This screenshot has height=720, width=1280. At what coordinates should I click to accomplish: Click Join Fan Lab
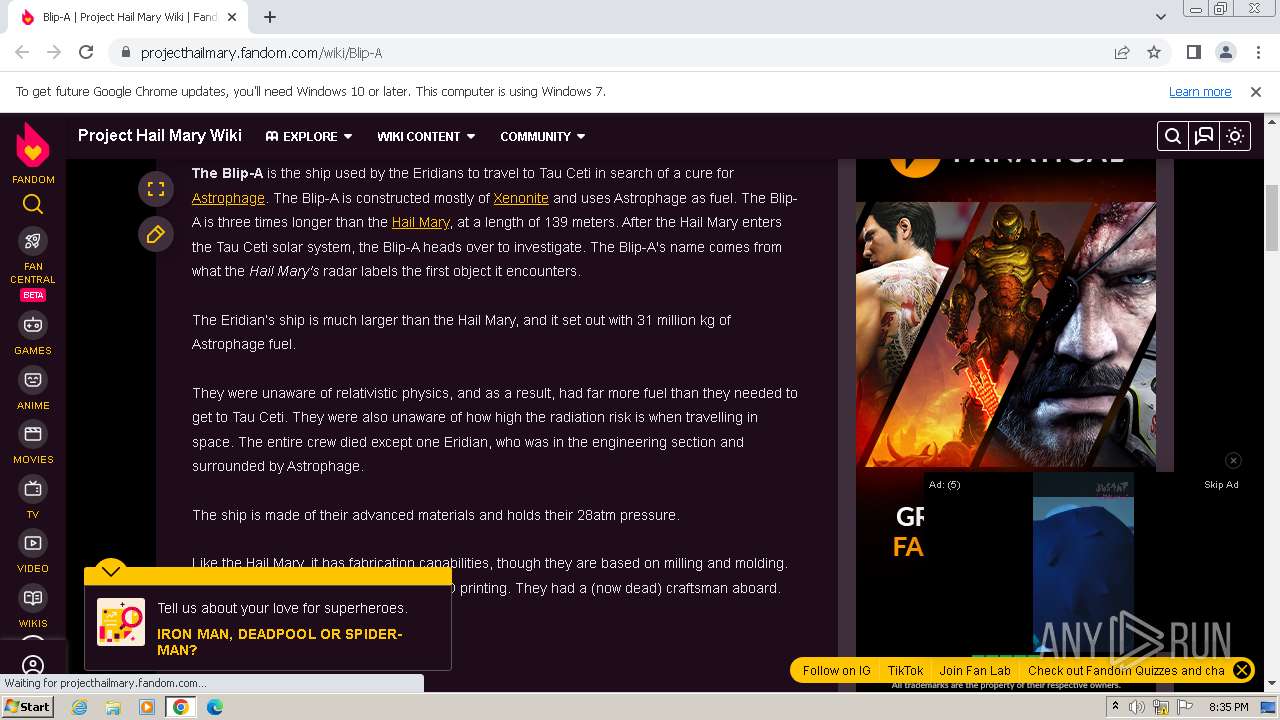975,671
